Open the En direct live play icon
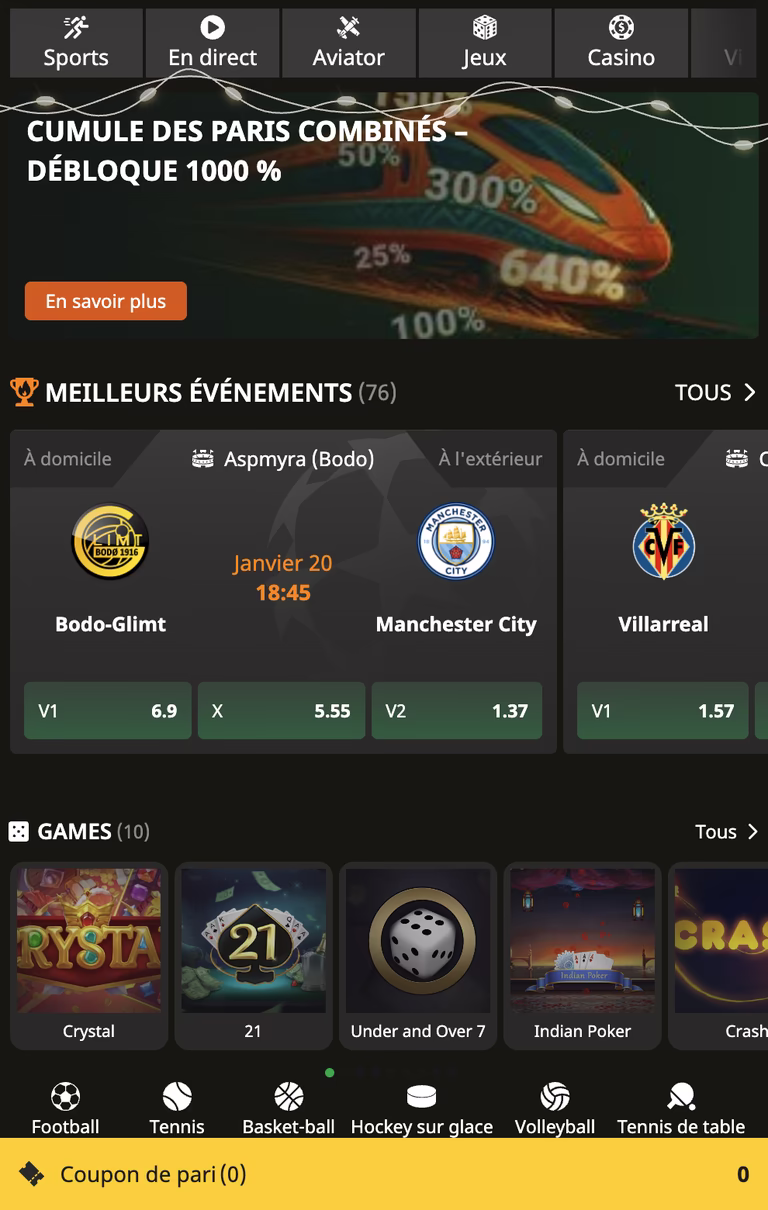Screen dimensions: 768x1210 212,28
